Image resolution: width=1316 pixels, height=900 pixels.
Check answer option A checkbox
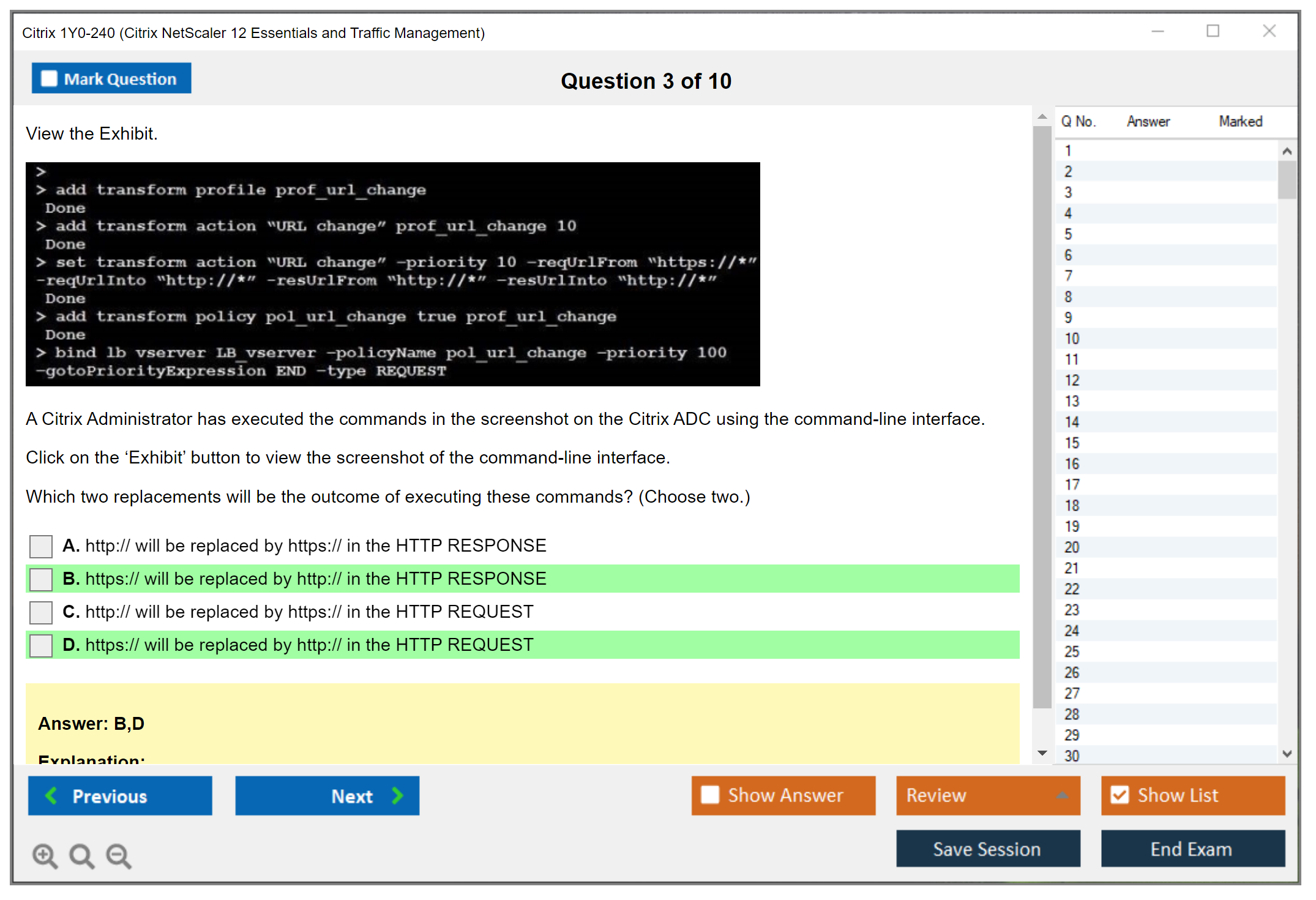41,546
